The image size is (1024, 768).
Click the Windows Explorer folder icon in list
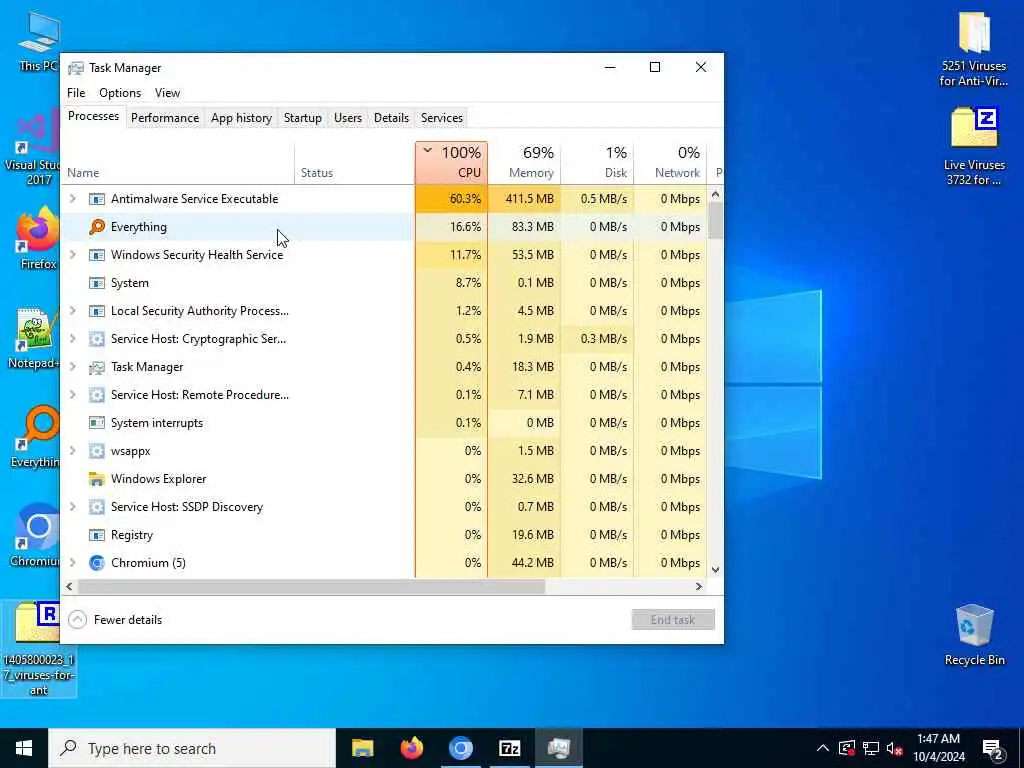pyautogui.click(x=97, y=479)
